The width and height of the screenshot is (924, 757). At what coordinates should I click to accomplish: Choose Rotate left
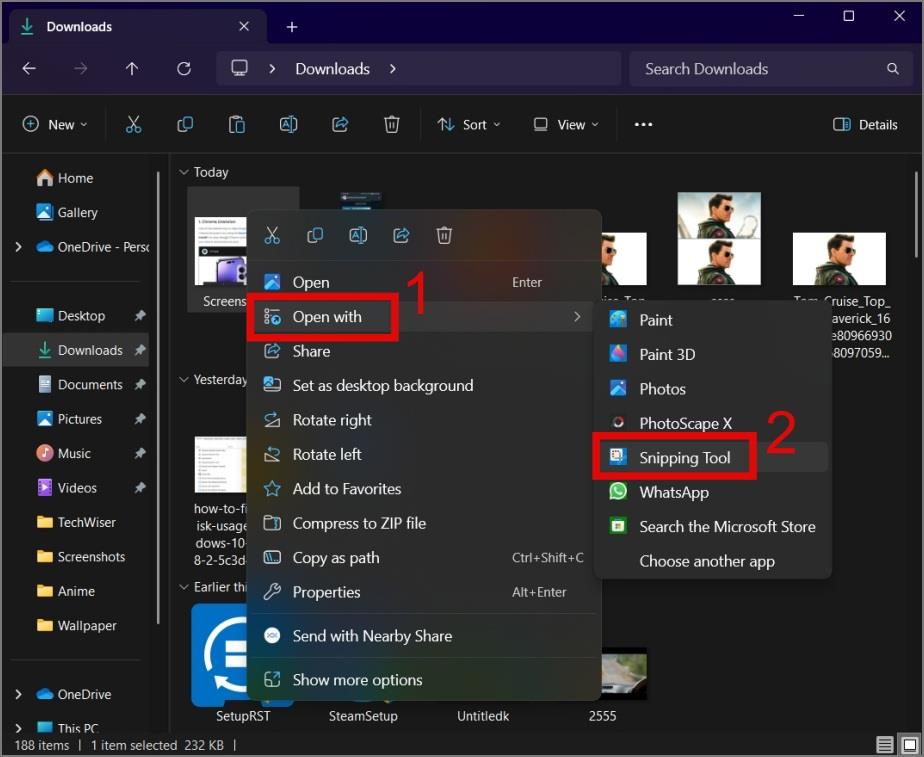[x=419, y=454]
